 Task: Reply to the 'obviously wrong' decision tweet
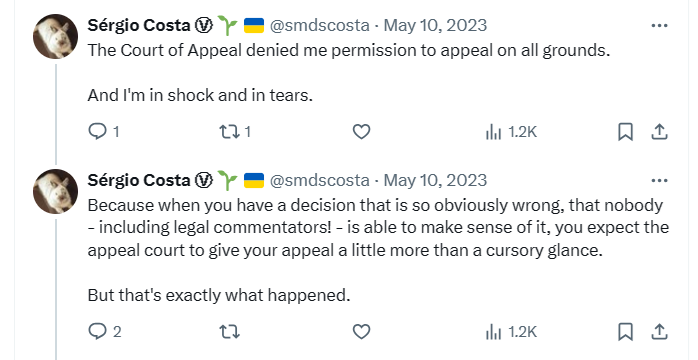coord(105,332)
